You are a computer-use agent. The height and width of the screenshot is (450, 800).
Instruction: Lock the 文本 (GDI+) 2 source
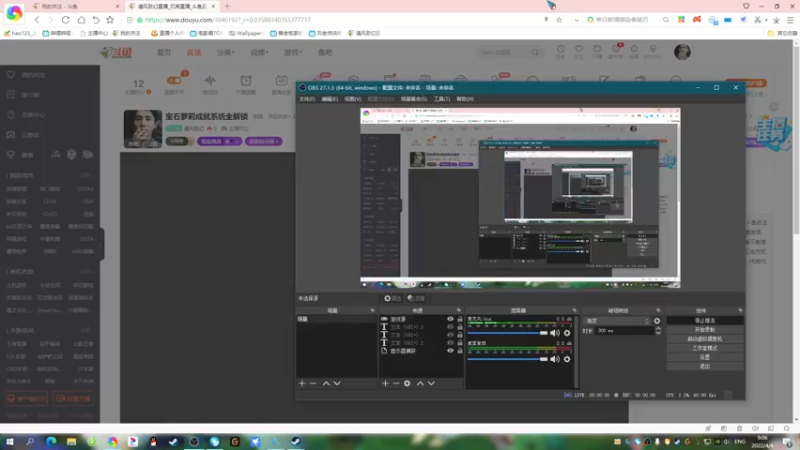460,343
